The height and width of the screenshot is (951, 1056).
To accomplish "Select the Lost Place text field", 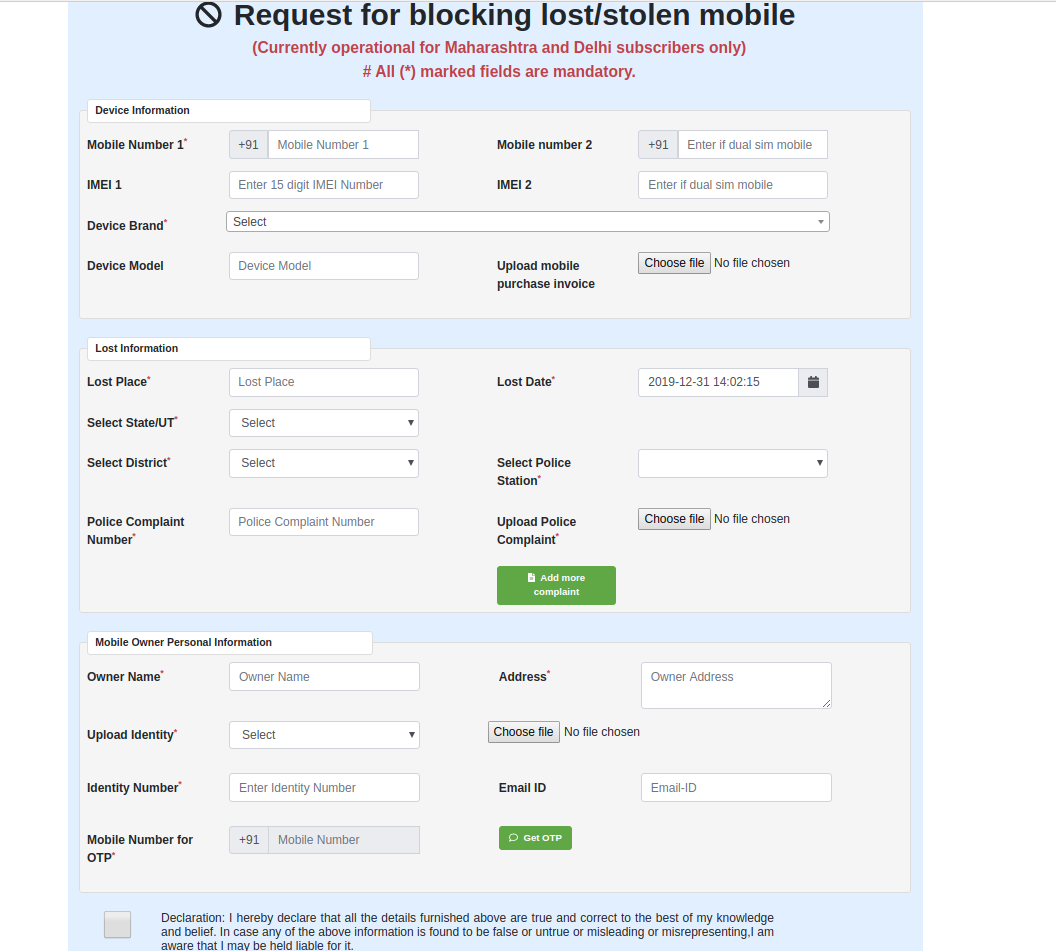I will tap(324, 382).
